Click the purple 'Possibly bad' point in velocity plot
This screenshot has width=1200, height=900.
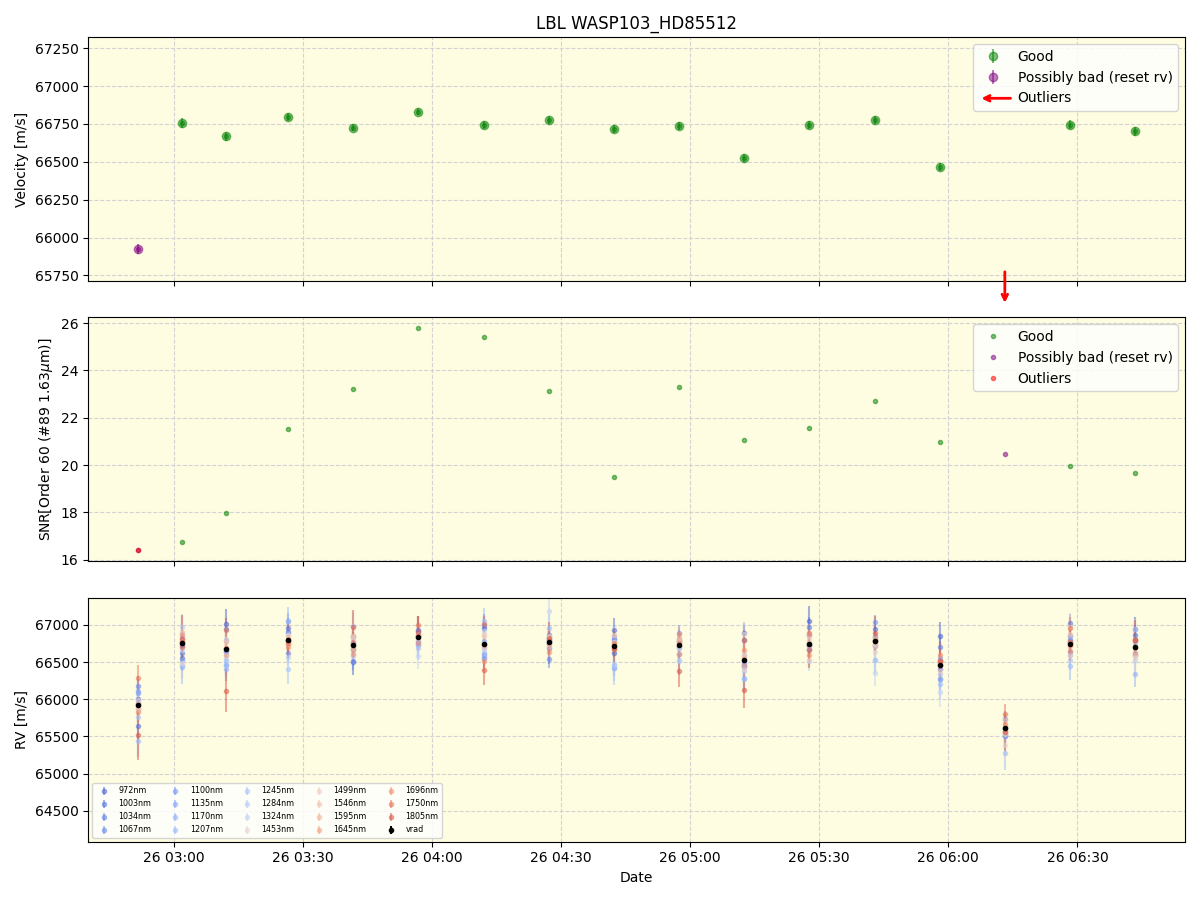pyautogui.click(x=138, y=249)
